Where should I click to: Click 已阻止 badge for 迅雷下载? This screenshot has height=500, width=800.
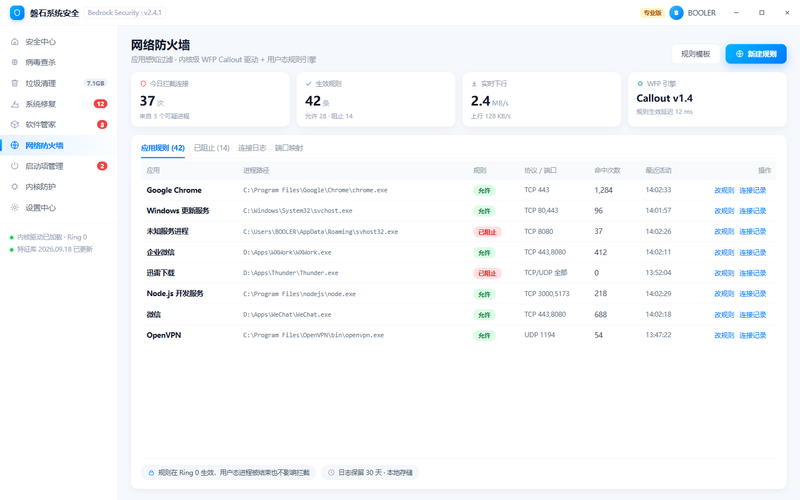pyautogui.click(x=487, y=273)
